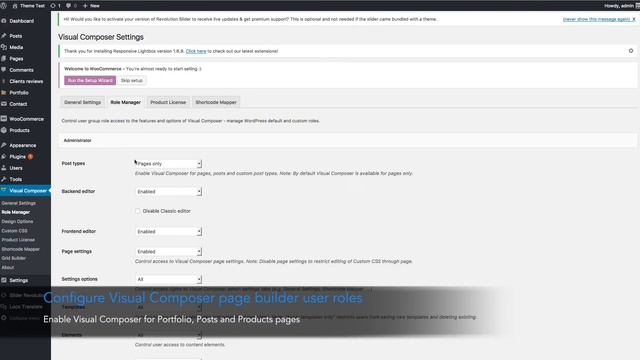
Task: Toggle Disable Classic editor checkbox
Action: 138,211
